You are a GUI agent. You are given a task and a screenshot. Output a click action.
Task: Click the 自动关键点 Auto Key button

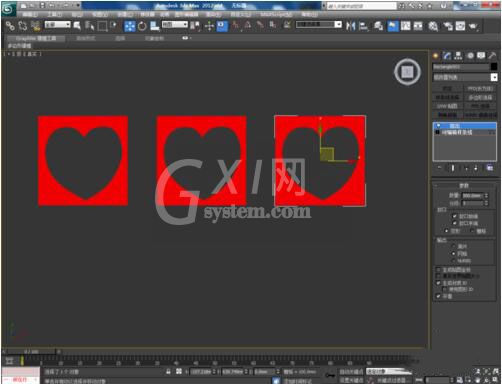pyautogui.click(x=351, y=371)
